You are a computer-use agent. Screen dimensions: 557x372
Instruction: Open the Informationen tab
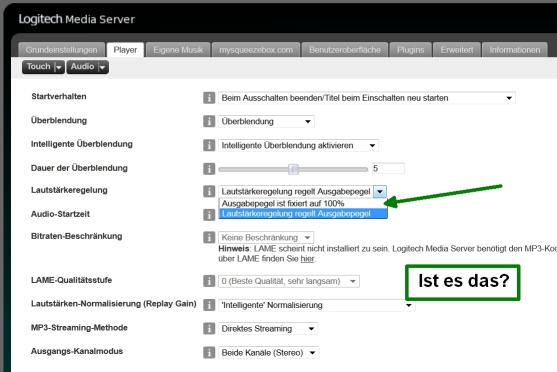pos(515,50)
